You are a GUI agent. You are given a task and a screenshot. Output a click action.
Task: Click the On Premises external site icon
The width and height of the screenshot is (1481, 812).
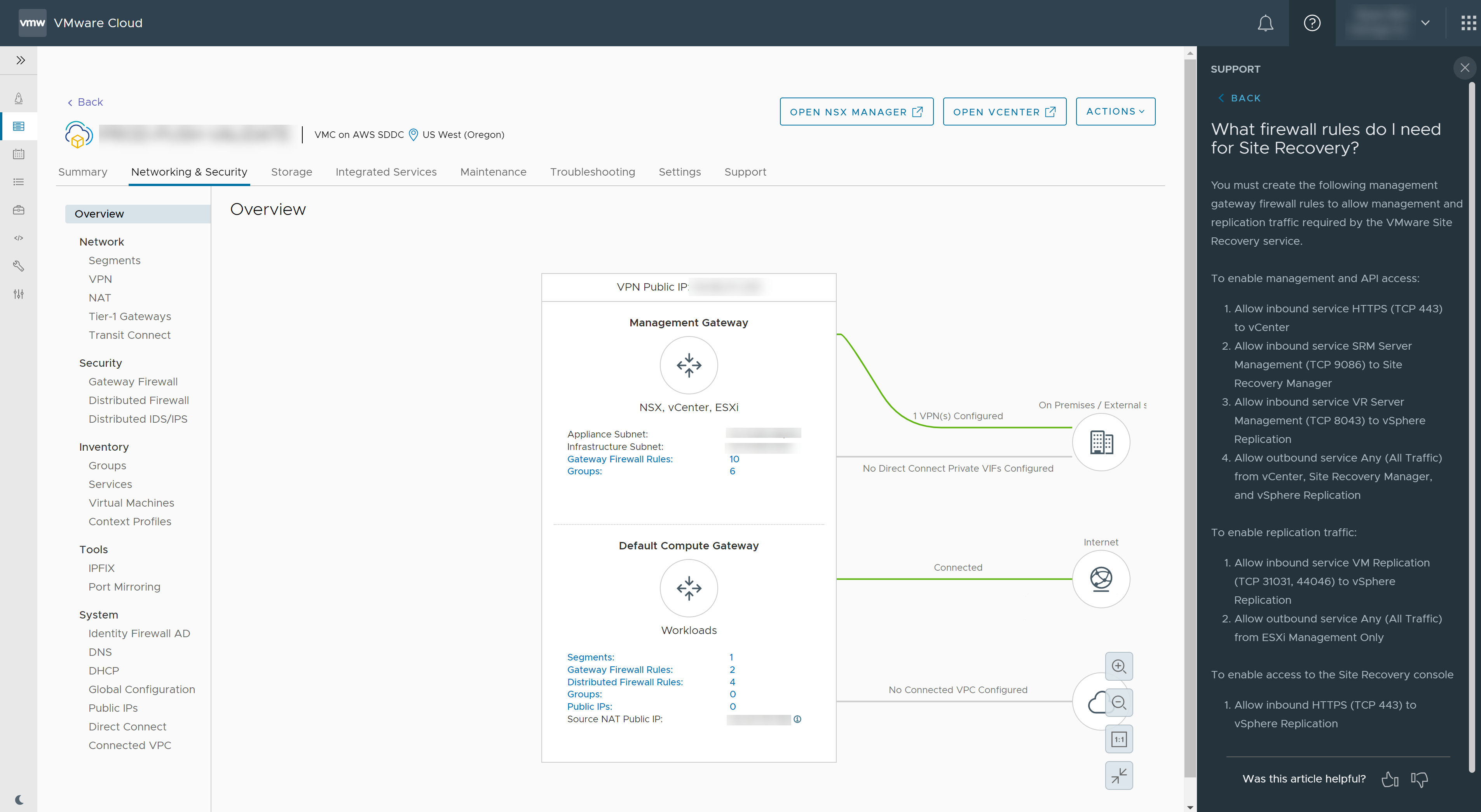point(1101,441)
